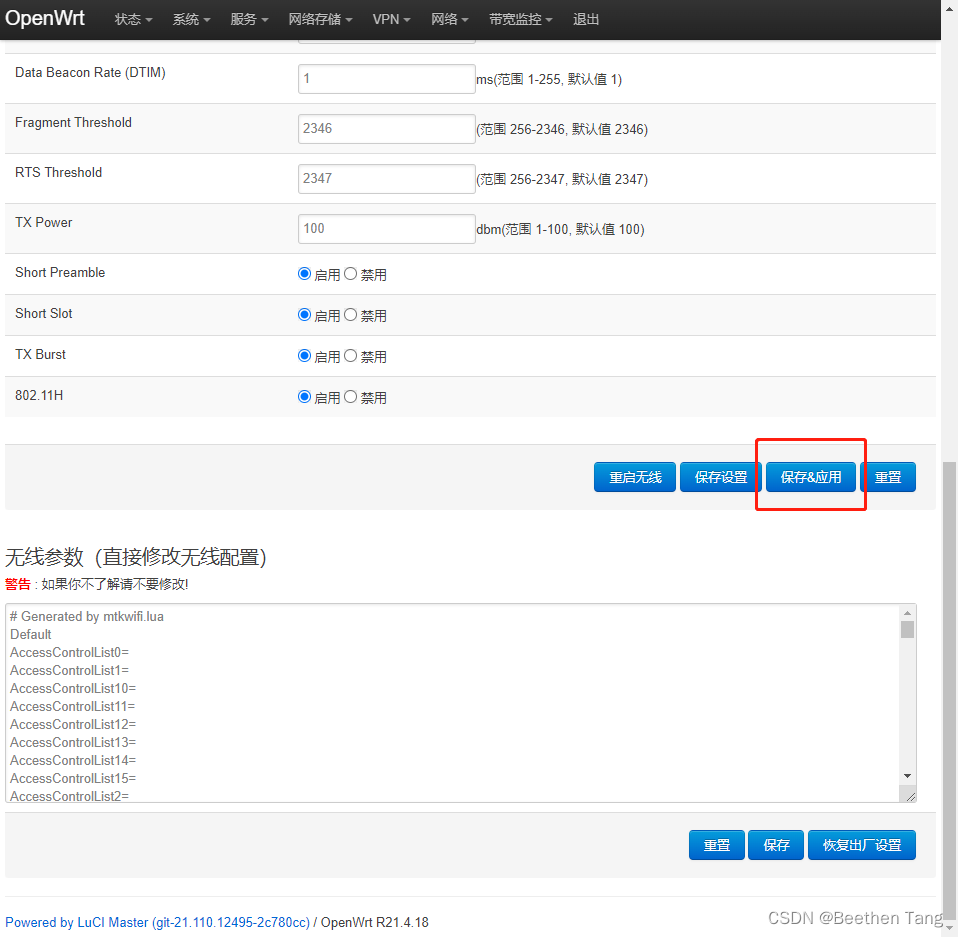Click the '802.11H' label
958x937 pixels.
pyautogui.click(x=39, y=395)
